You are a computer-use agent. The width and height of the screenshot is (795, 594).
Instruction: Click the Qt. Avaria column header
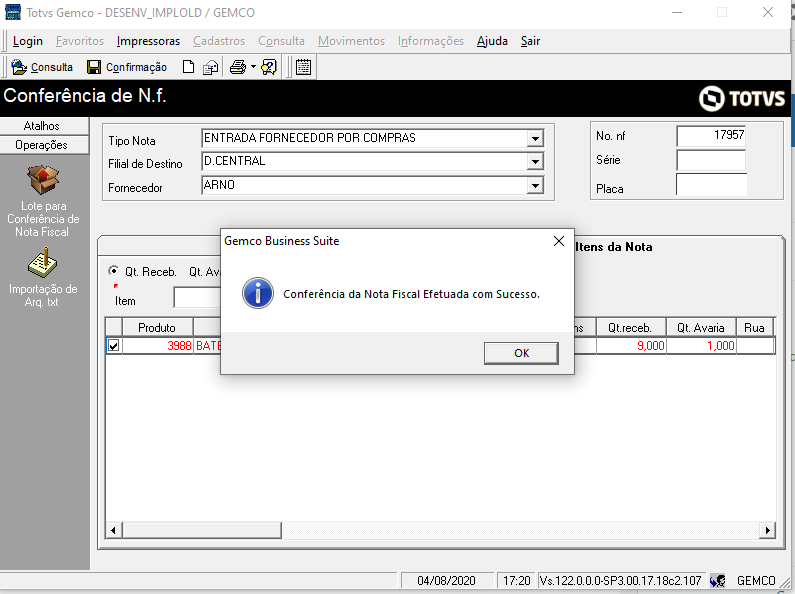(x=701, y=327)
